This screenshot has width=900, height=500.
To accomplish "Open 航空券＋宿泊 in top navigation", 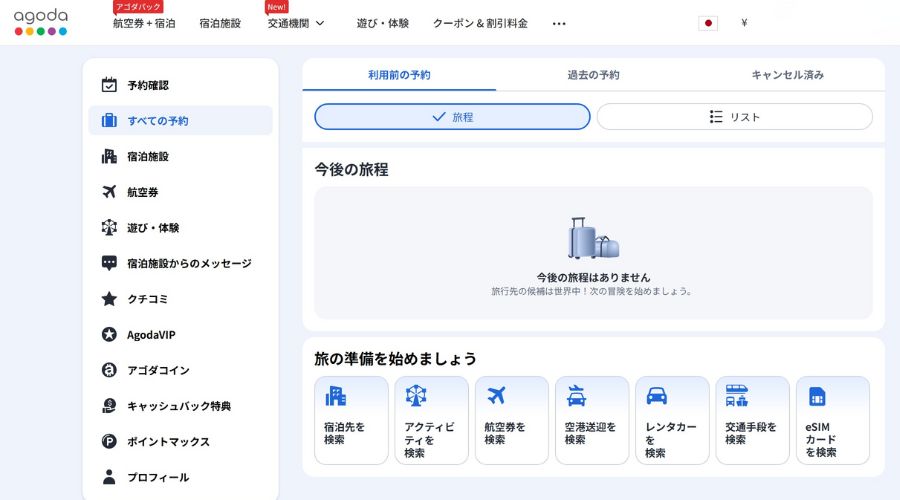I will [x=144, y=24].
